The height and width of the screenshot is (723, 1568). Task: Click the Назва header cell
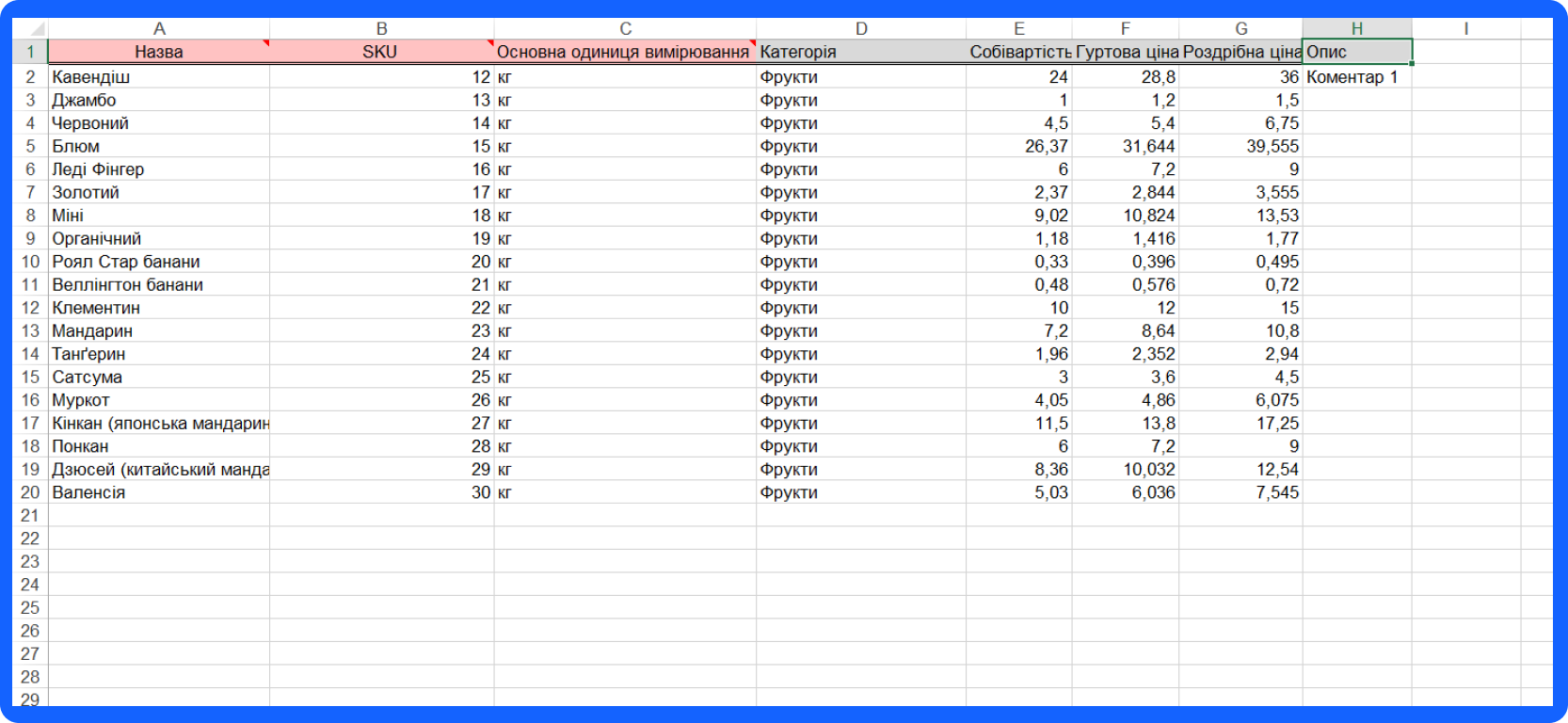pos(158,52)
